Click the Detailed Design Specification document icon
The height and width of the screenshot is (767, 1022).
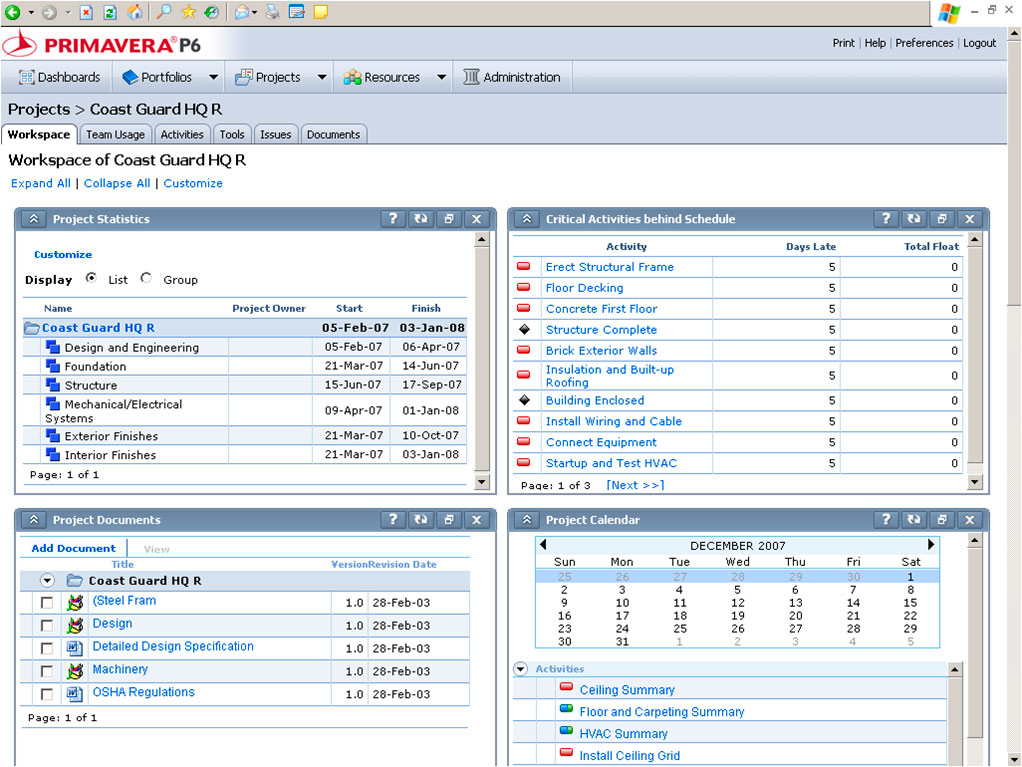75,648
